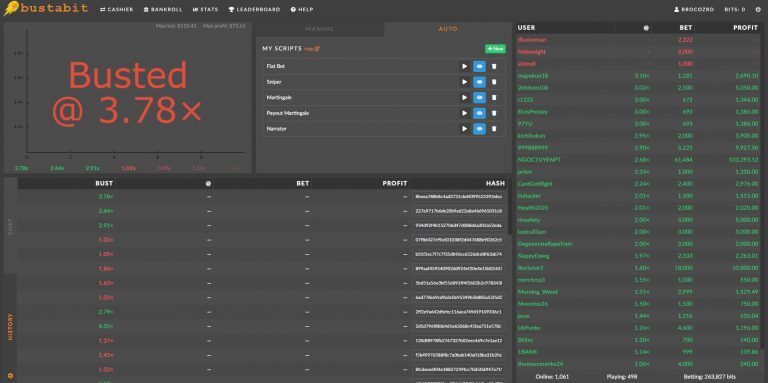Open the History side tab
The height and width of the screenshot is (383, 768).
point(10,327)
